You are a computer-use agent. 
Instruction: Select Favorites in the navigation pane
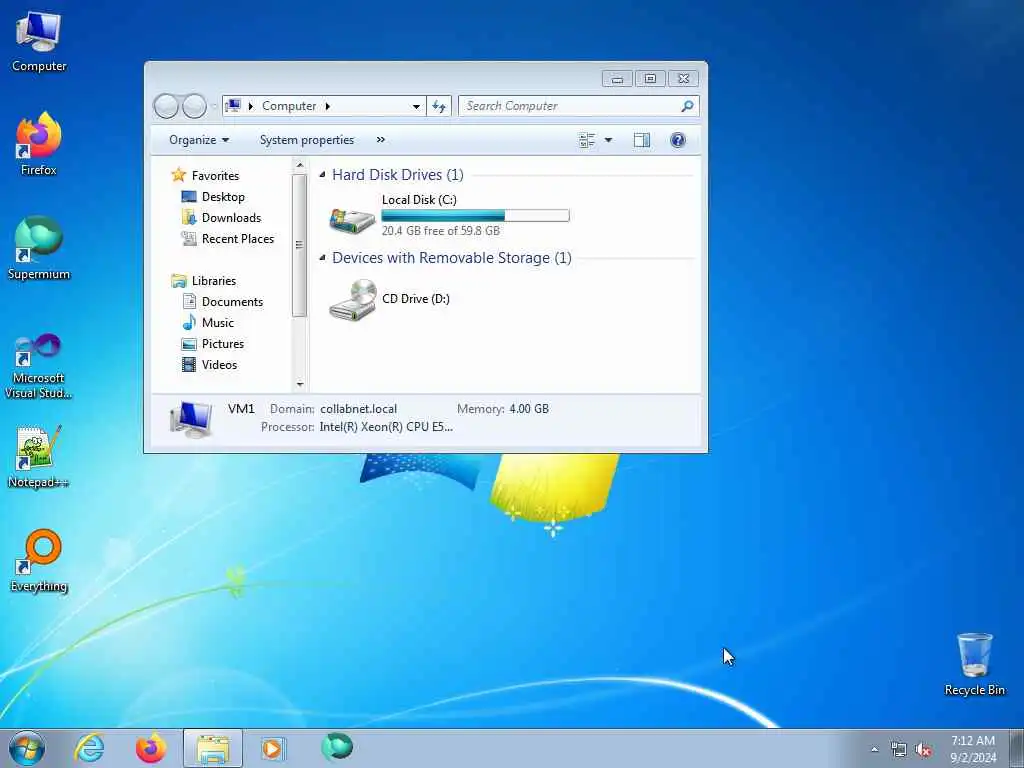click(206, 176)
